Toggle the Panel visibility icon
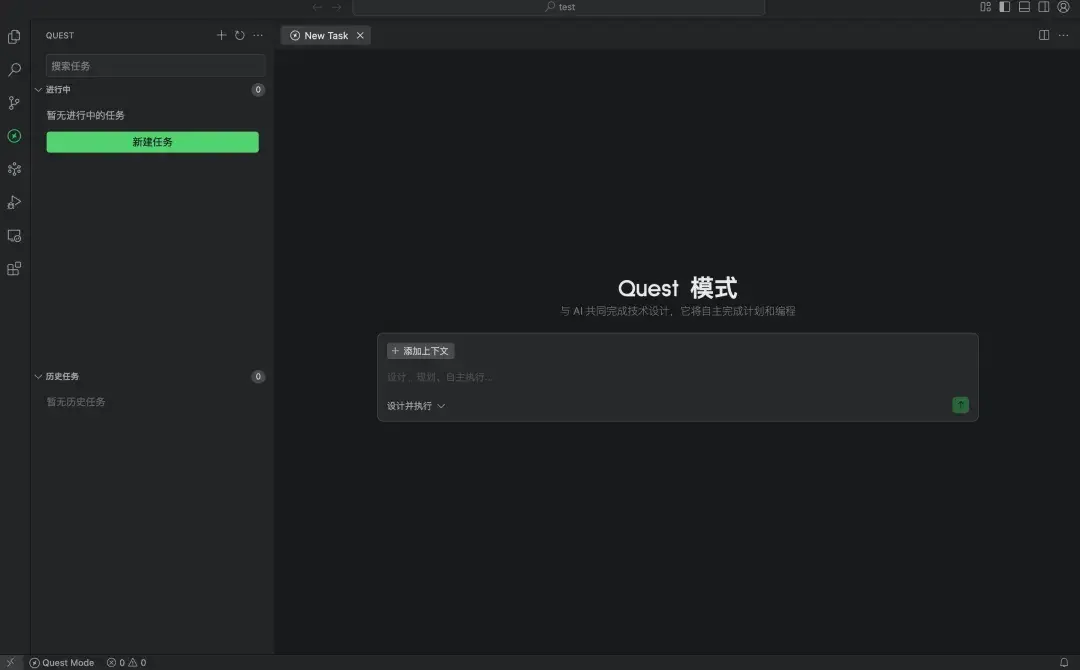This screenshot has height=670, width=1080. [x=1024, y=7]
